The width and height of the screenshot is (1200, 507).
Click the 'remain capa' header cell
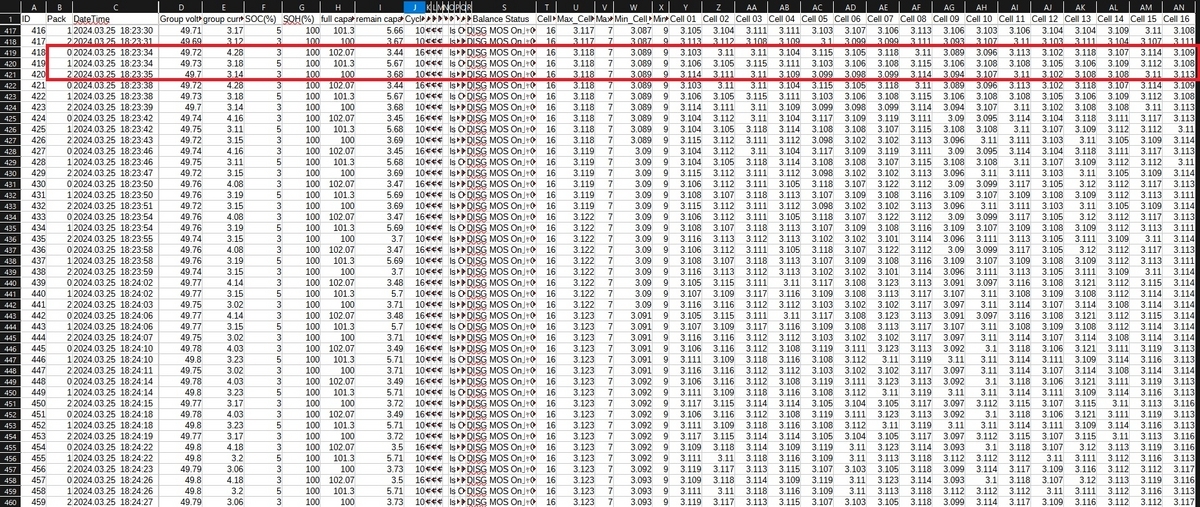coord(381,19)
